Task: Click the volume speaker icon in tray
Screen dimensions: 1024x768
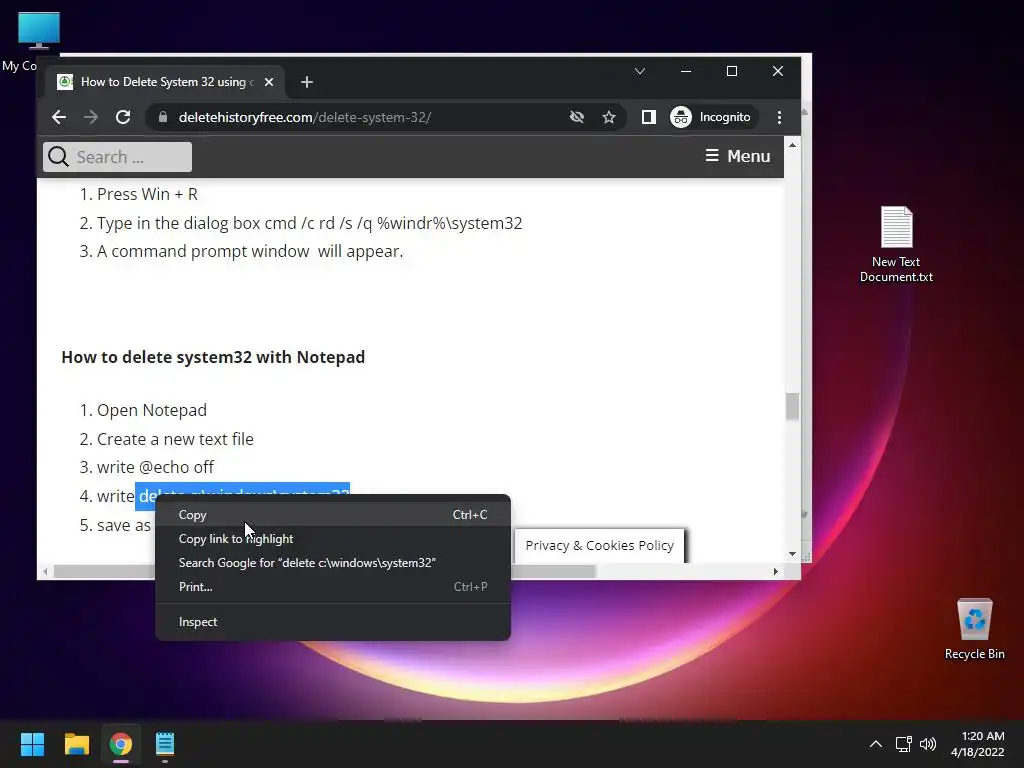Action: 927,744
